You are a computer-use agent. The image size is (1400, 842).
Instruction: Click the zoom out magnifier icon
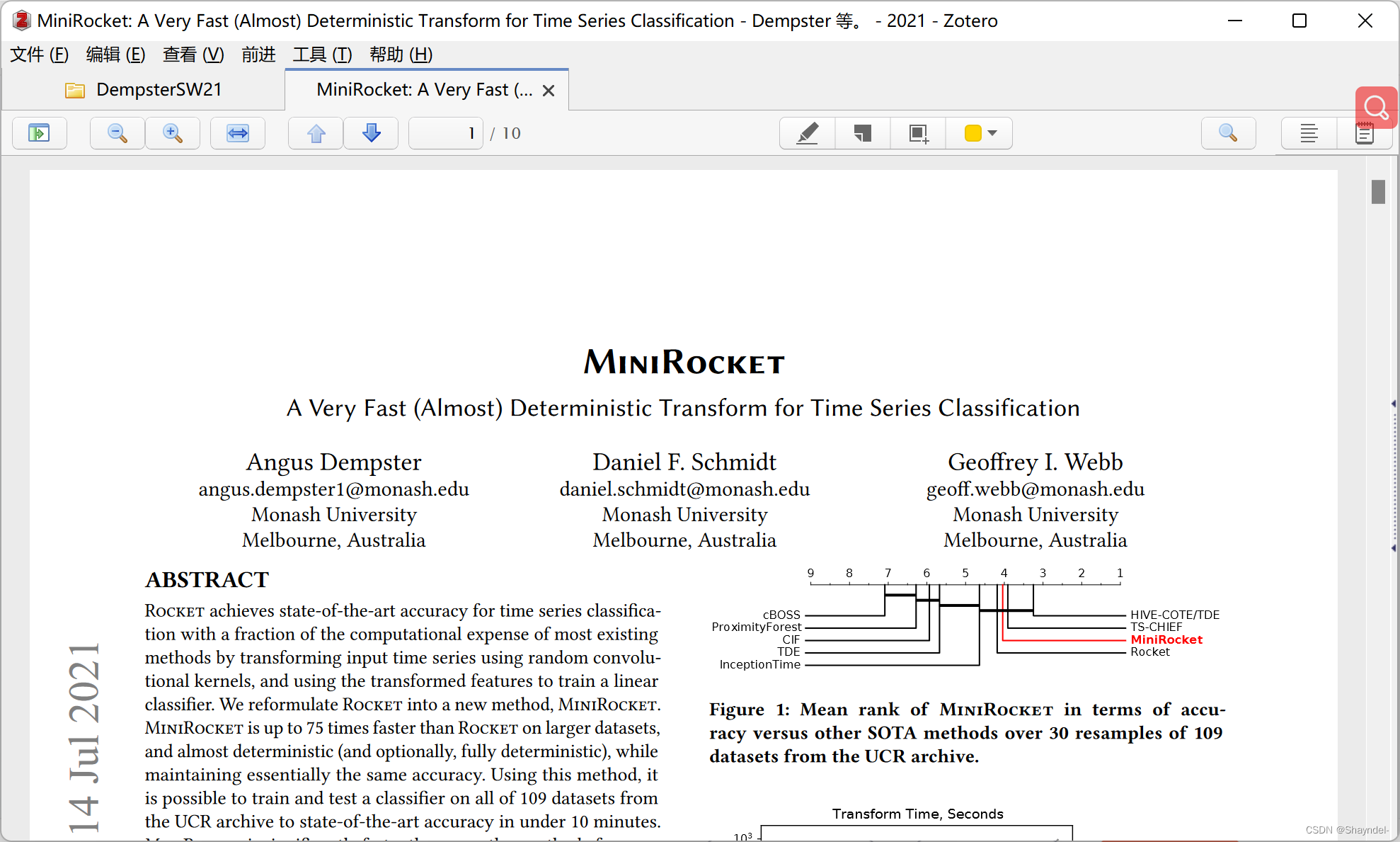[117, 133]
